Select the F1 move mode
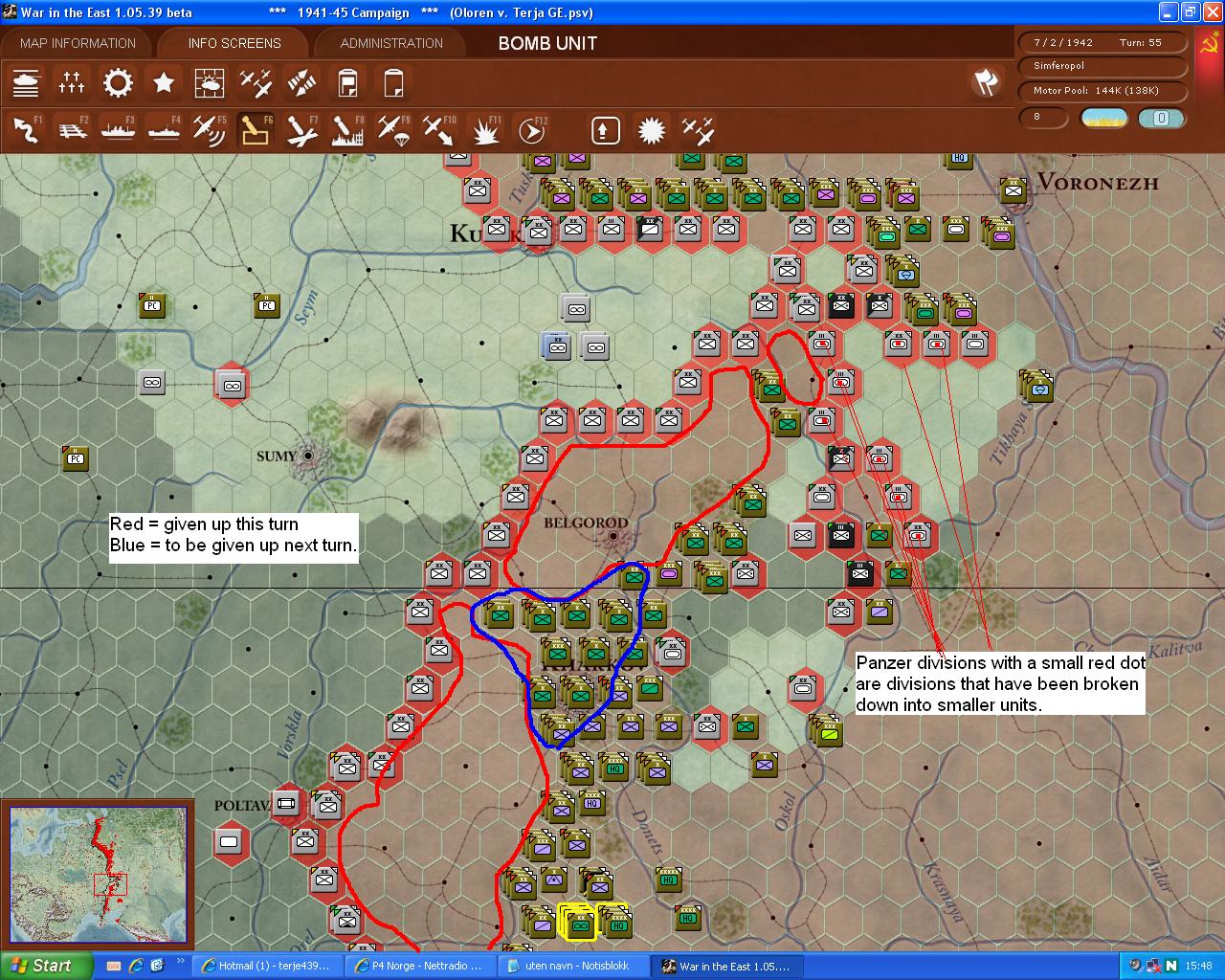1225x980 pixels. point(26,130)
